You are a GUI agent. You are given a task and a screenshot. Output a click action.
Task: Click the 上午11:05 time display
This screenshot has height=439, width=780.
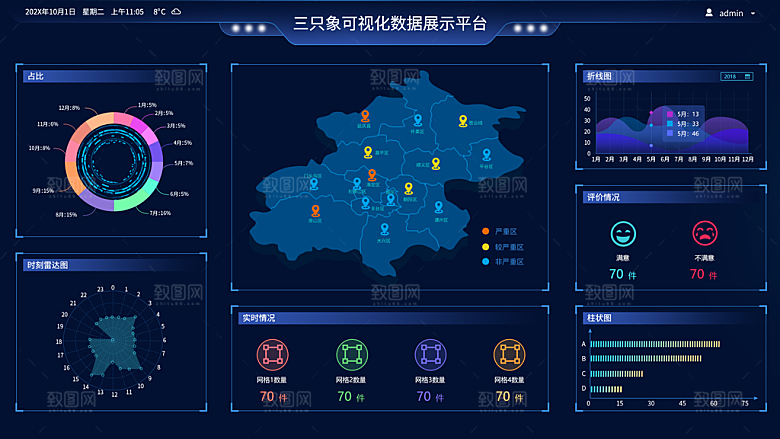coord(127,12)
